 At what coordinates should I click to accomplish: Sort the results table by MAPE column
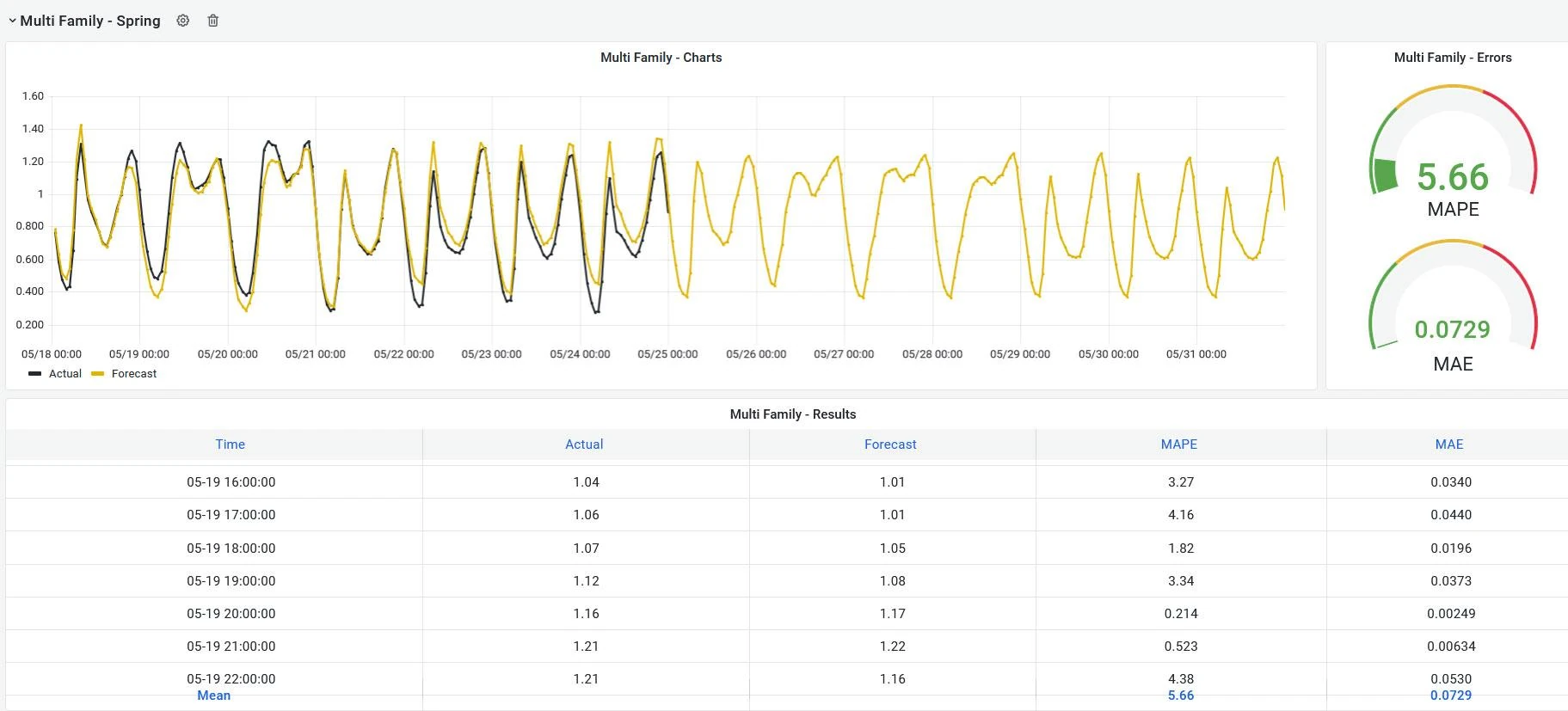(x=1179, y=444)
